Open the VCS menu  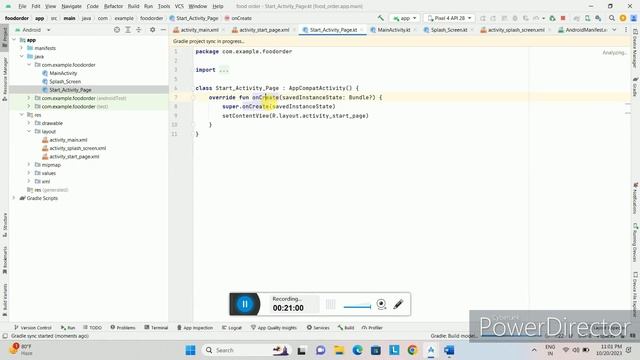pyautogui.click(x=179, y=6)
